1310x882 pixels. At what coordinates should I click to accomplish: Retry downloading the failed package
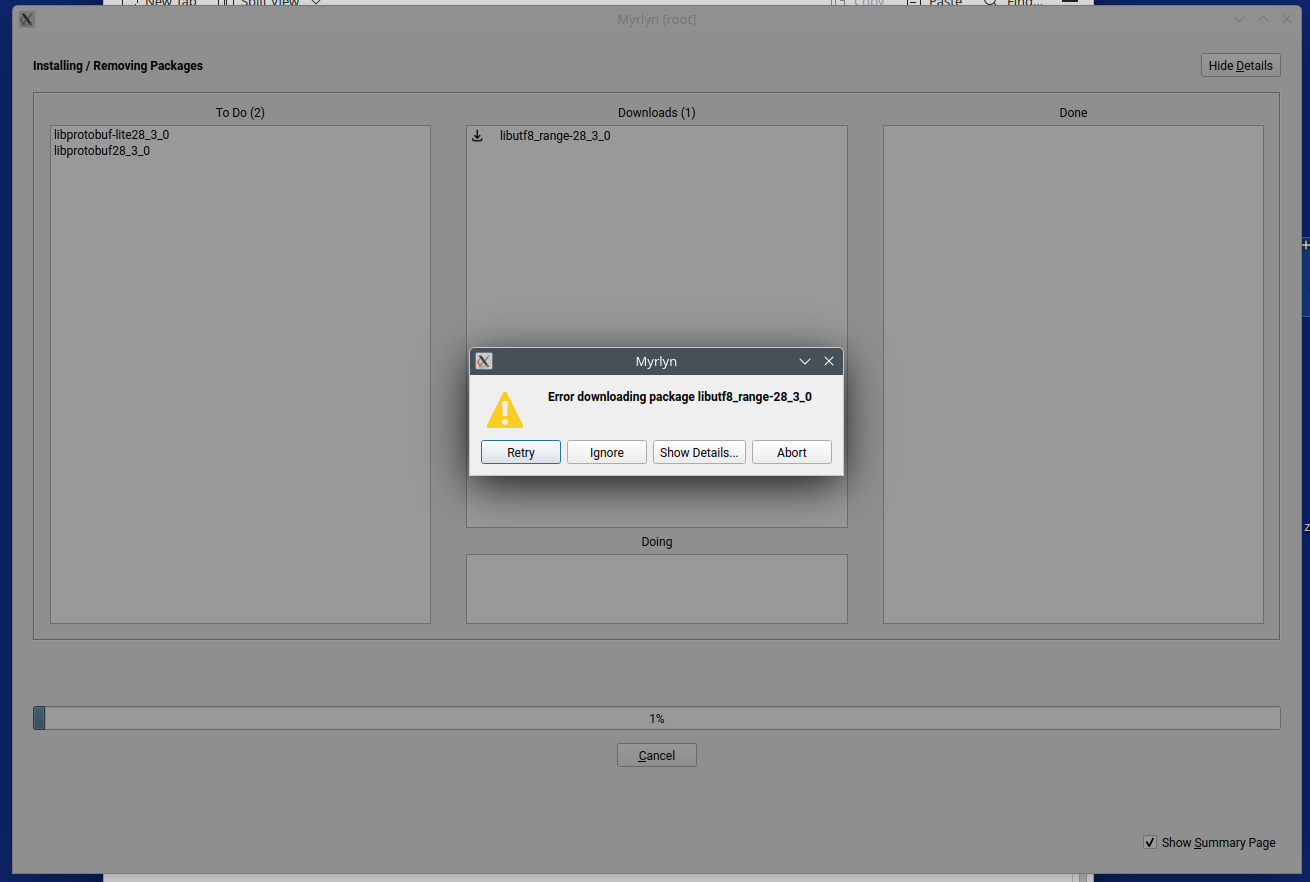coord(521,452)
